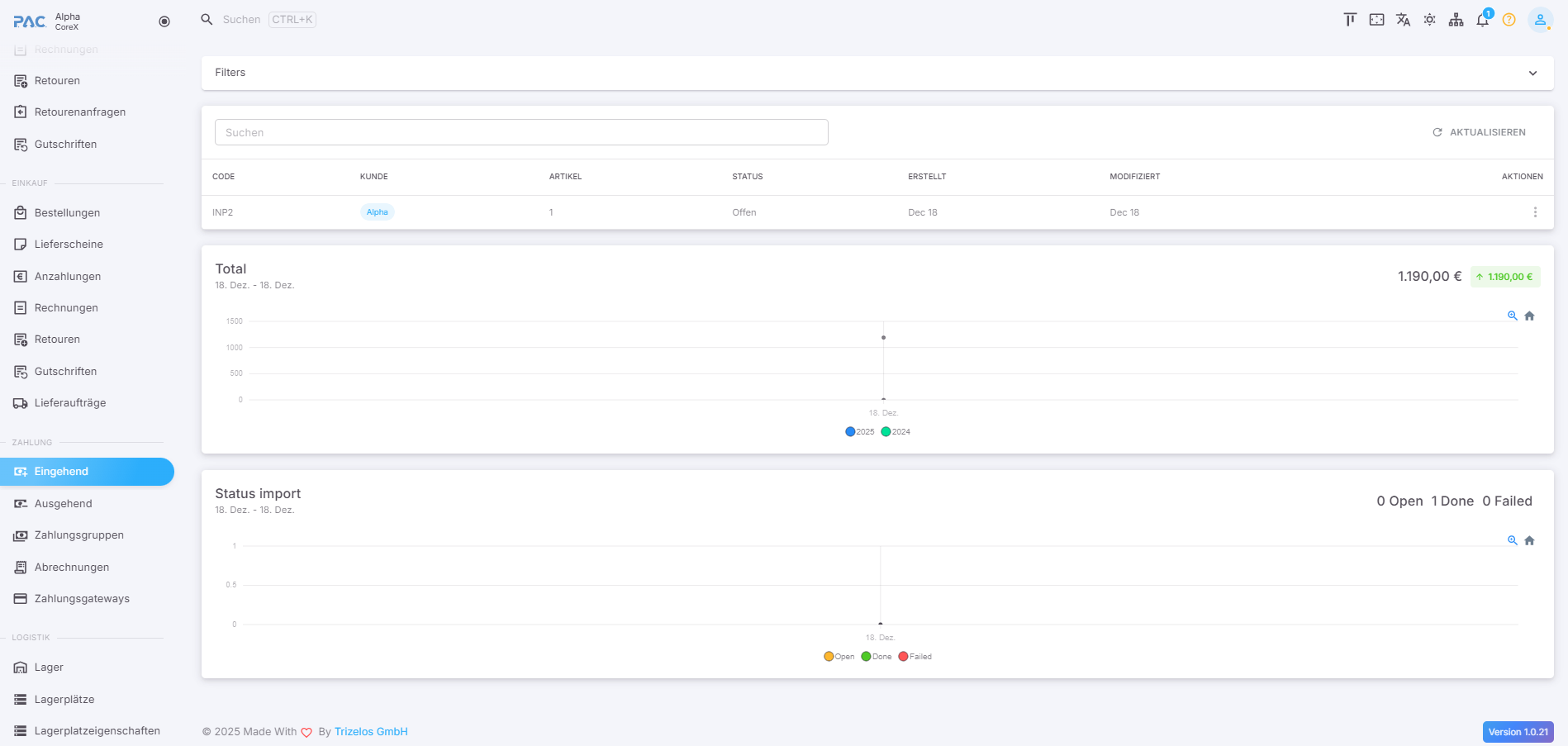This screenshot has height=746, width=1568.
Task: Click the fullscreen toggle icon
Action: coord(1376,20)
